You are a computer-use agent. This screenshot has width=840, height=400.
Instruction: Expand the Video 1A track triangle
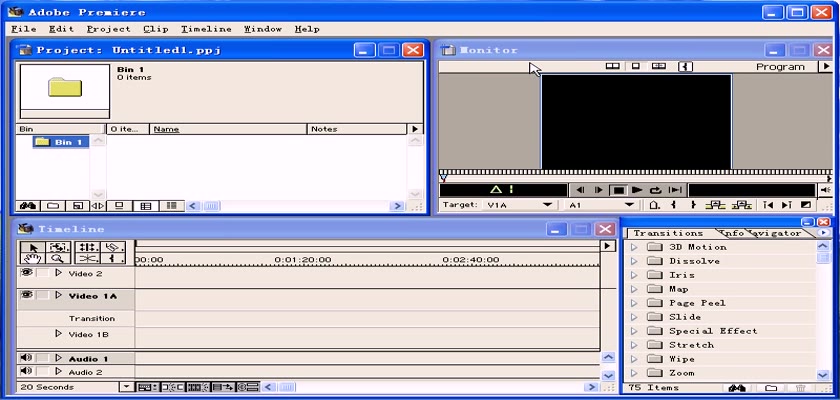(x=58, y=295)
